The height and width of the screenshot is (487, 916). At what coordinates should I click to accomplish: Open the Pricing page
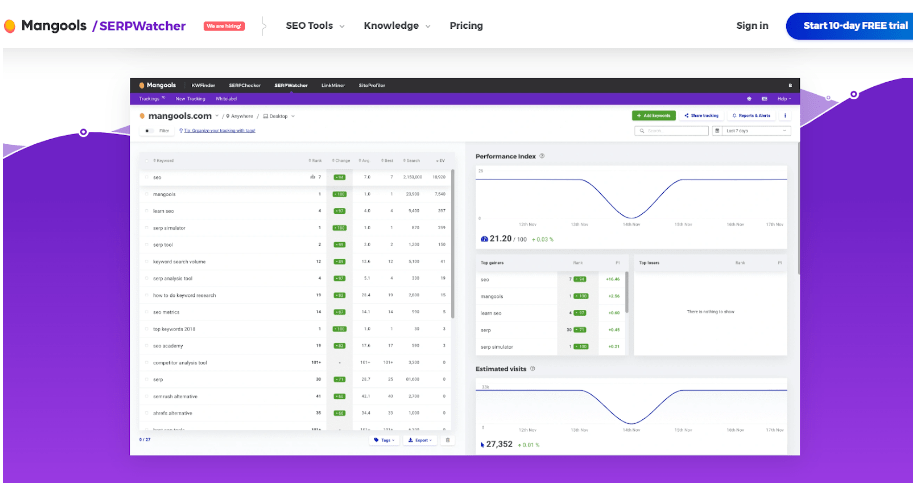(x=466, y=26)
